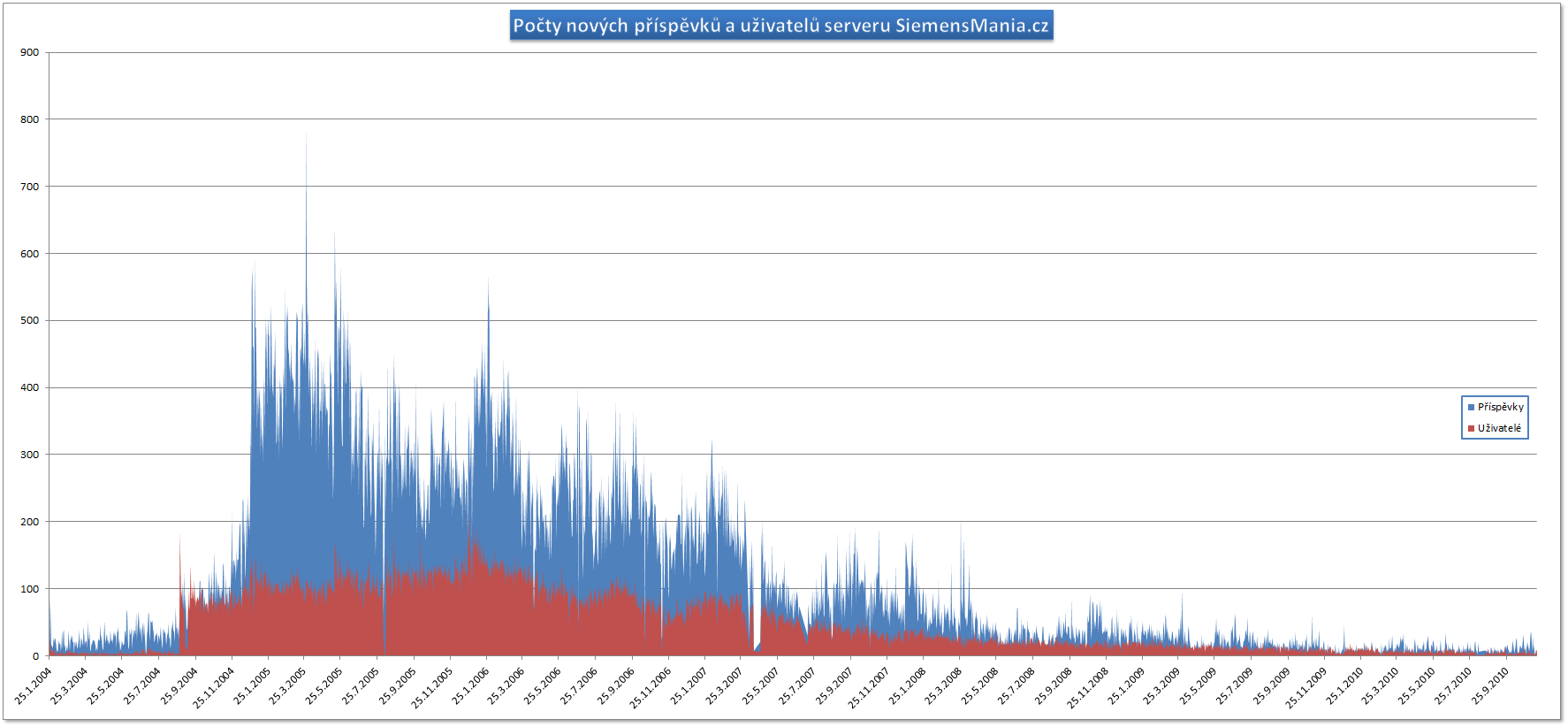Select the 25.1.2010 date axis label
This screenshot has width=1568, height=727.
pos(1343,686)
